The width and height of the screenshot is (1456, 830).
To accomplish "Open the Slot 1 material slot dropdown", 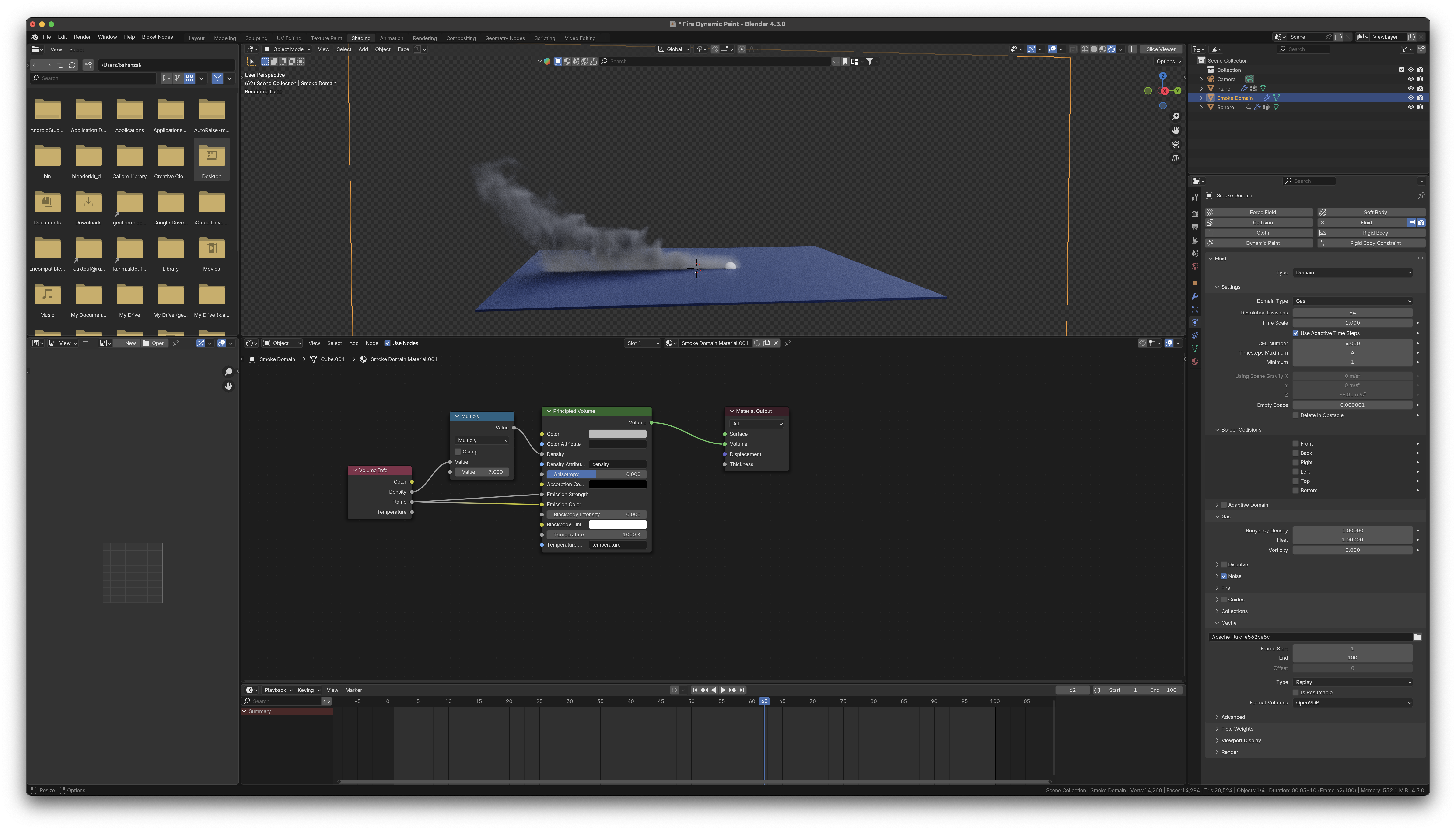I will 643,343.
